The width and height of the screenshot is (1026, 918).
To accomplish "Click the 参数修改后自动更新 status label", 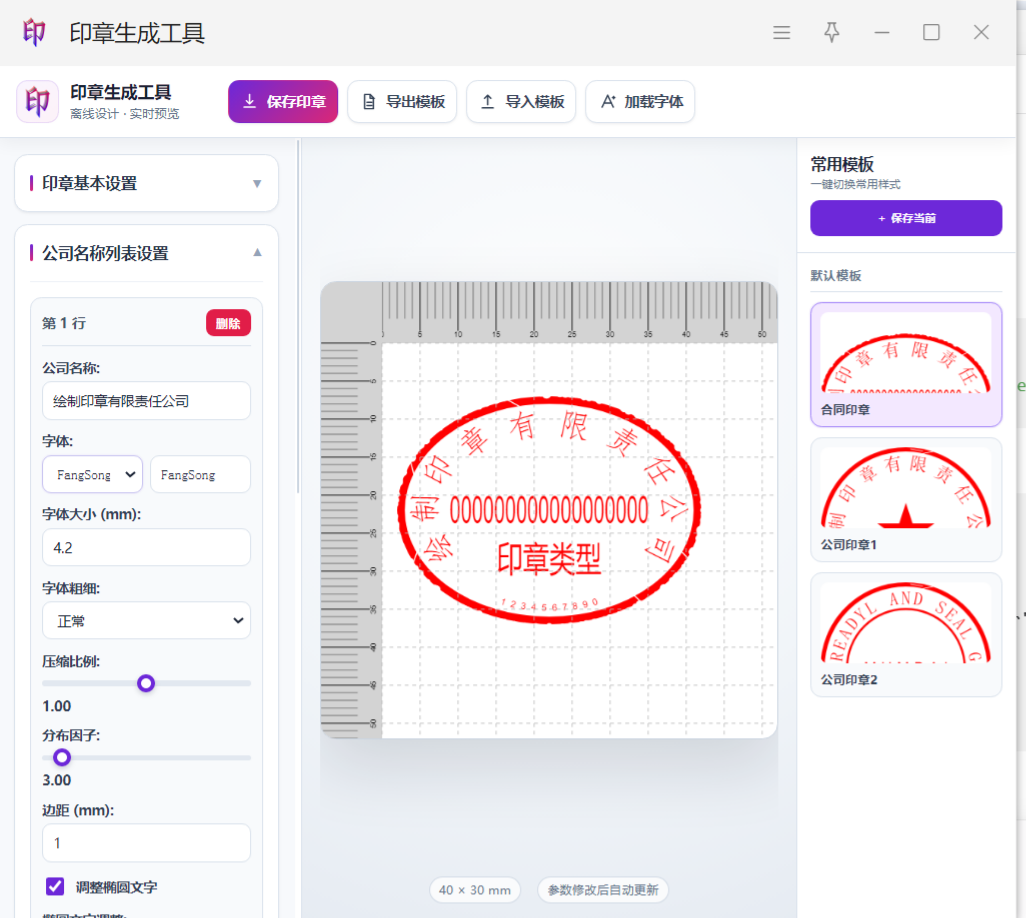I will point(603,890).
